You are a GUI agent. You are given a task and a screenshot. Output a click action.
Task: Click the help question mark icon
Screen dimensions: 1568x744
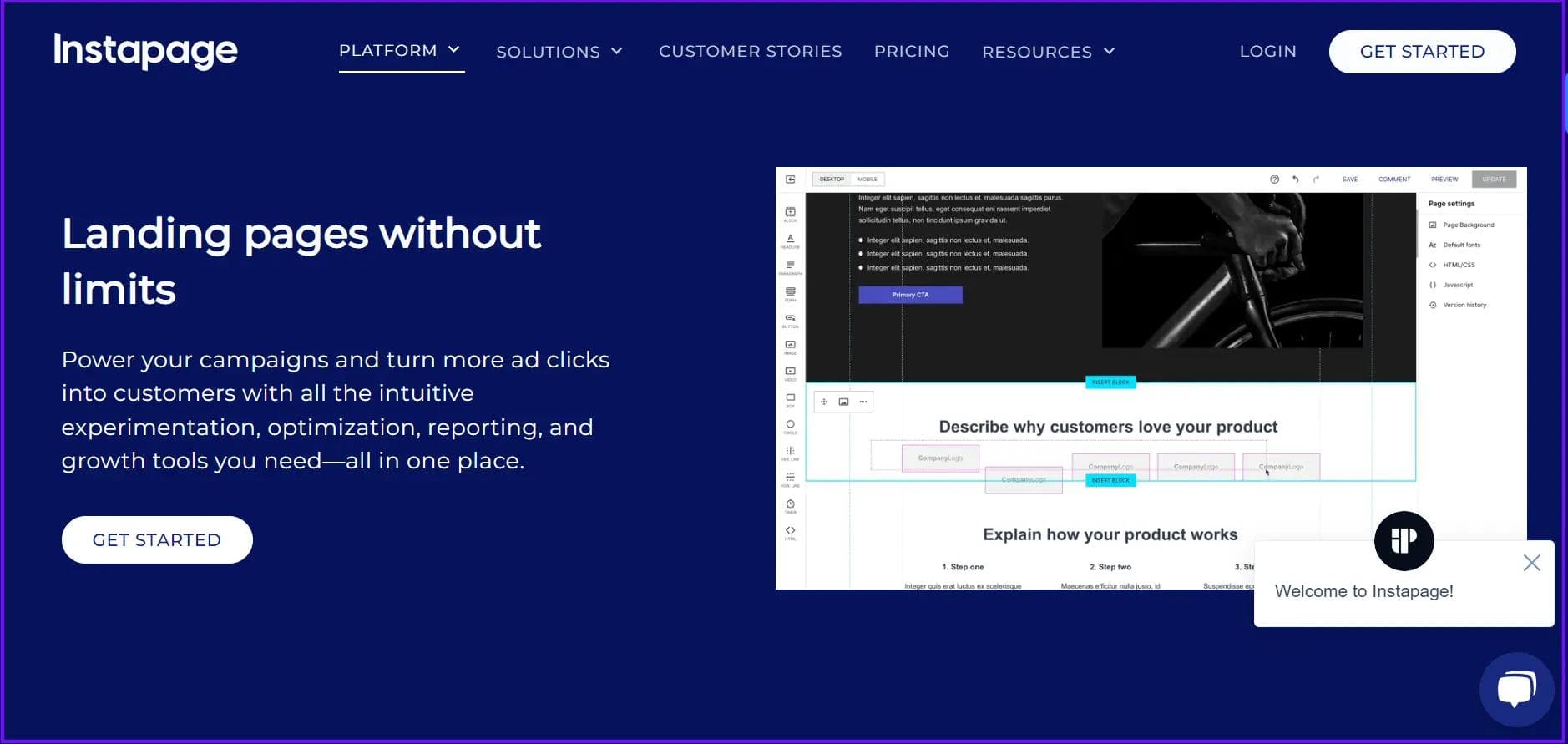click(1274, 180)
